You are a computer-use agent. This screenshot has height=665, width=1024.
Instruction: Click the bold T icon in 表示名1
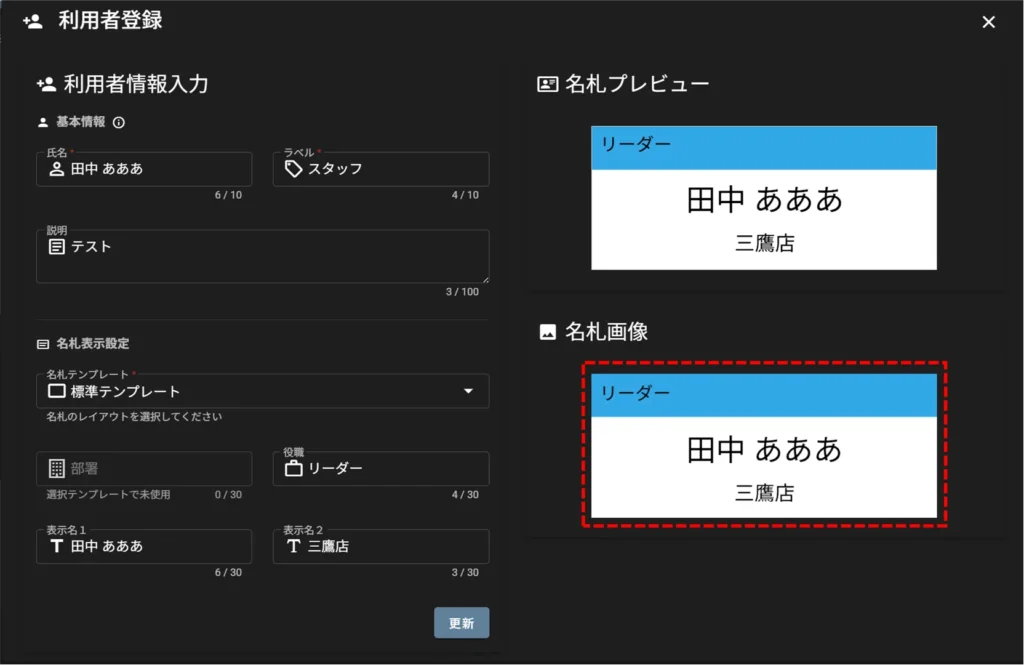tap(57, 546)
